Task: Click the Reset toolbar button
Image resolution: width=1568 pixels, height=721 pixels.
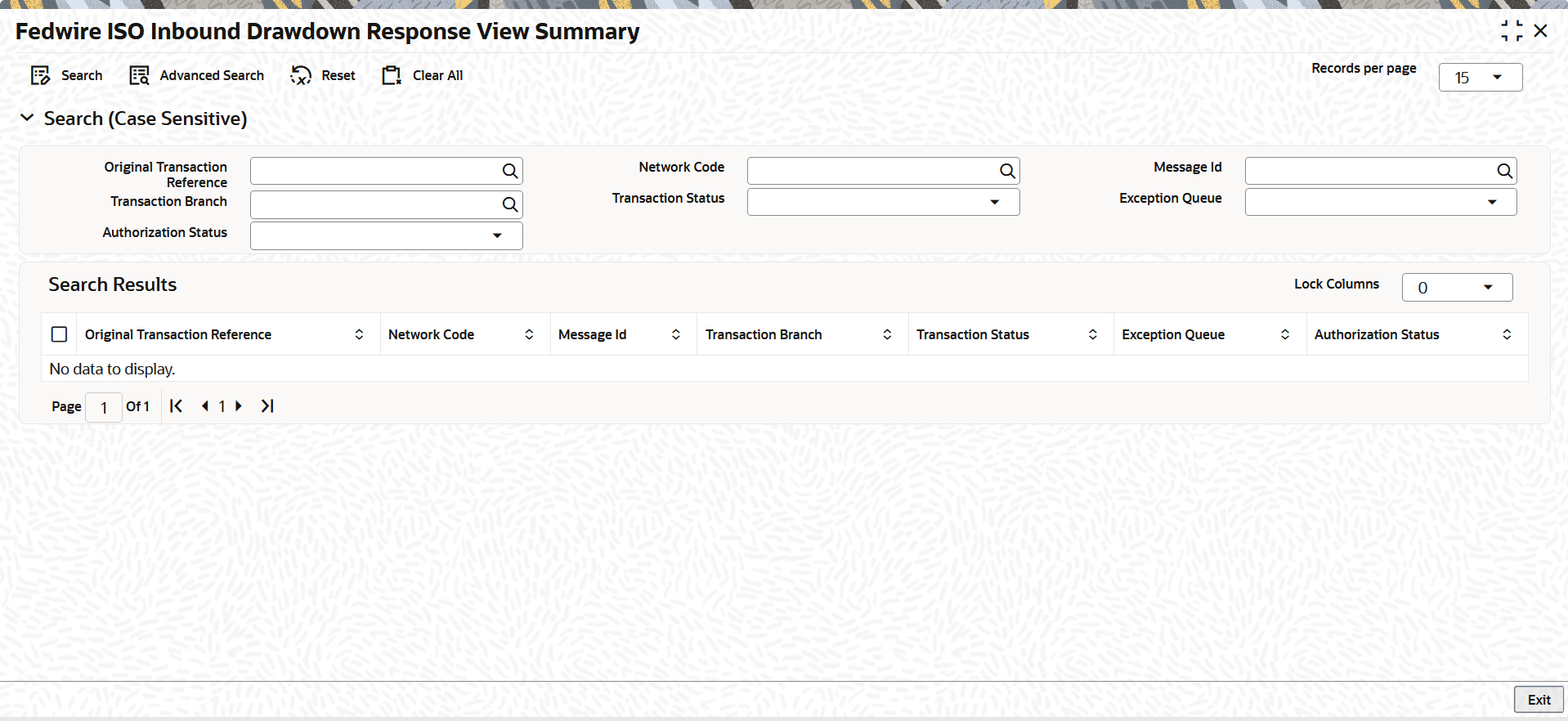Action: (x=323, y=75)
